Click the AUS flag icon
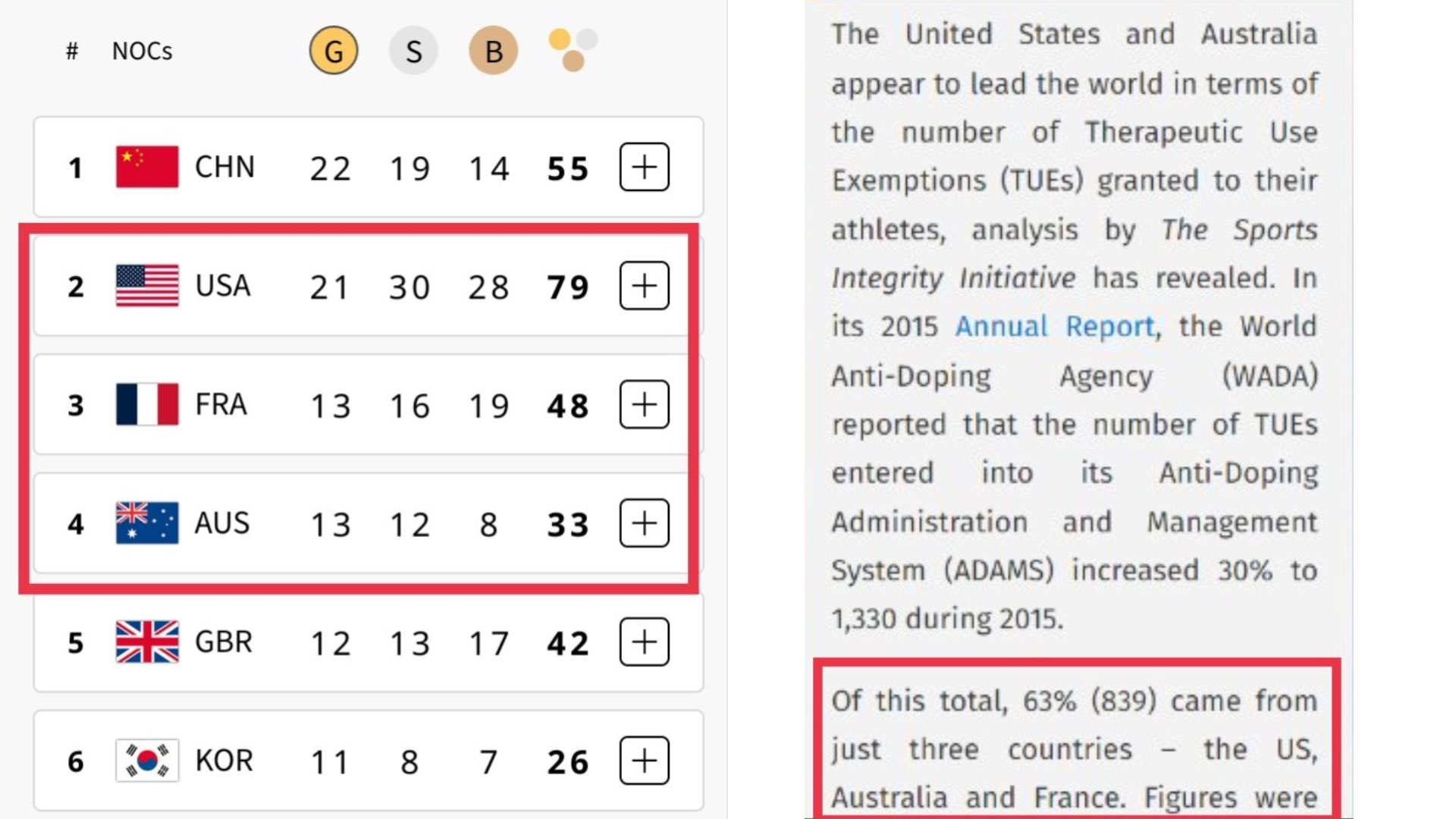Viewport: 1456px width, 819px height. pyautogui.click(x=146, y=522)
